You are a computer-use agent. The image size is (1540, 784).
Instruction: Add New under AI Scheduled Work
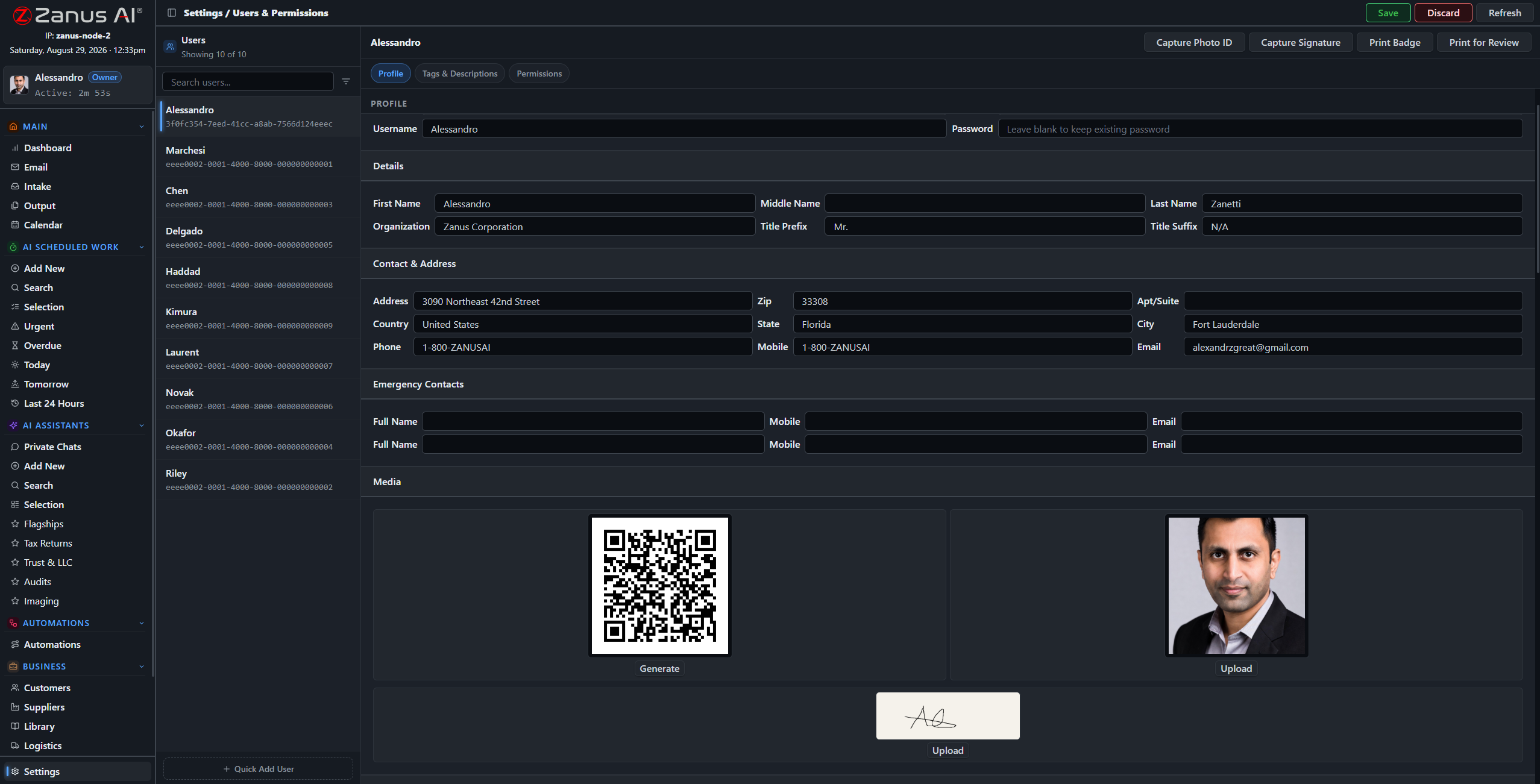[x=44, y=268]
